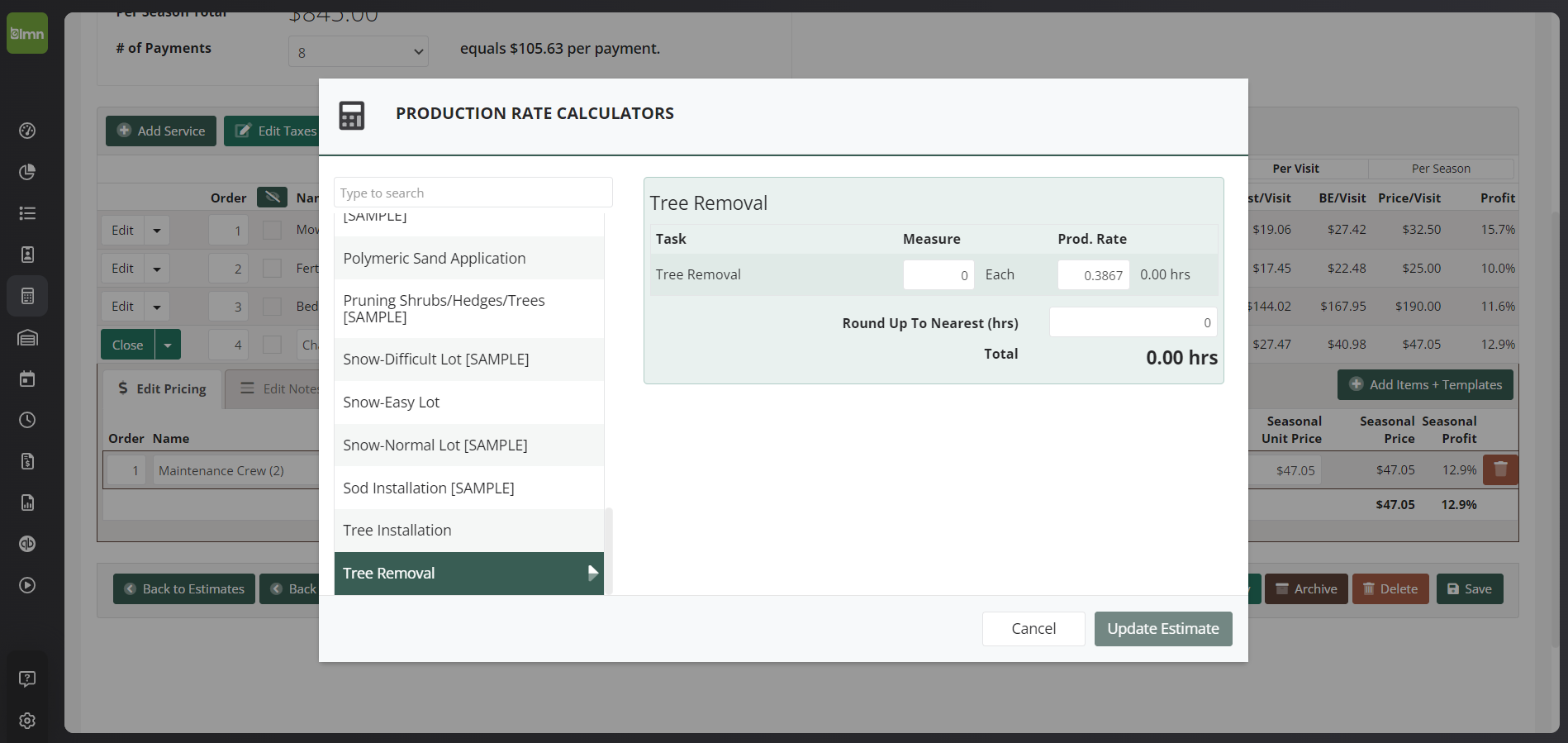Select Snow-Normal Lot [SAMPLE] calculator
Image resolution: width=1568 pixels, height=743 pixels.
469,445
